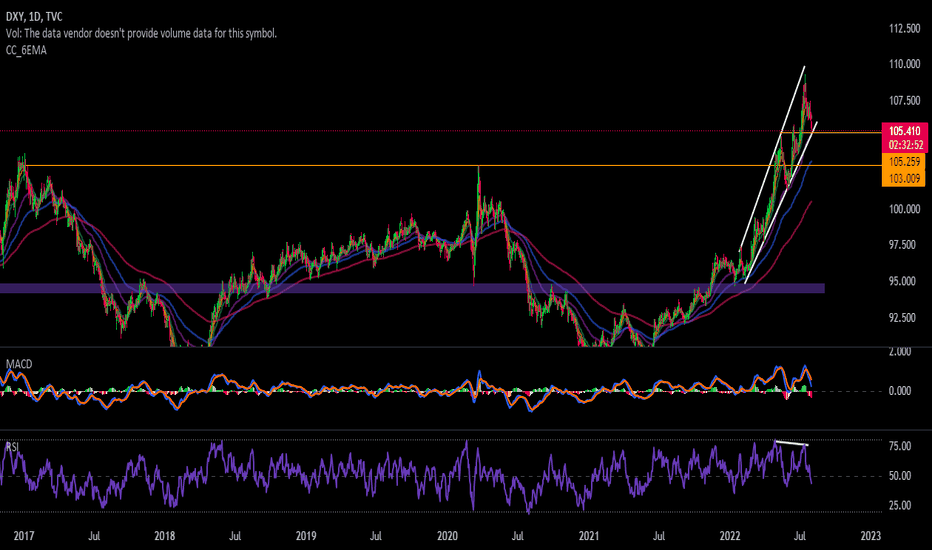
Task: Select the upper white channel line on price
Action: (x=772, y=158)
